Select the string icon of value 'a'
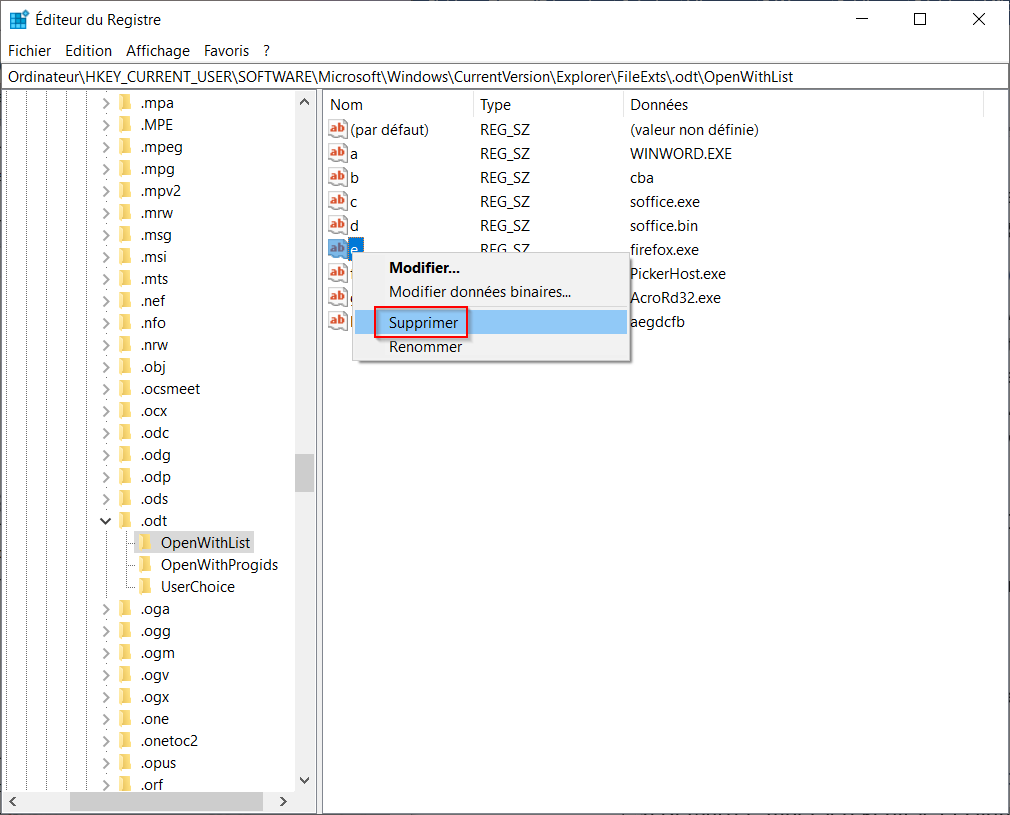Image resolution: width=1010 pixels, height=815 pixels. coord(338,153)
